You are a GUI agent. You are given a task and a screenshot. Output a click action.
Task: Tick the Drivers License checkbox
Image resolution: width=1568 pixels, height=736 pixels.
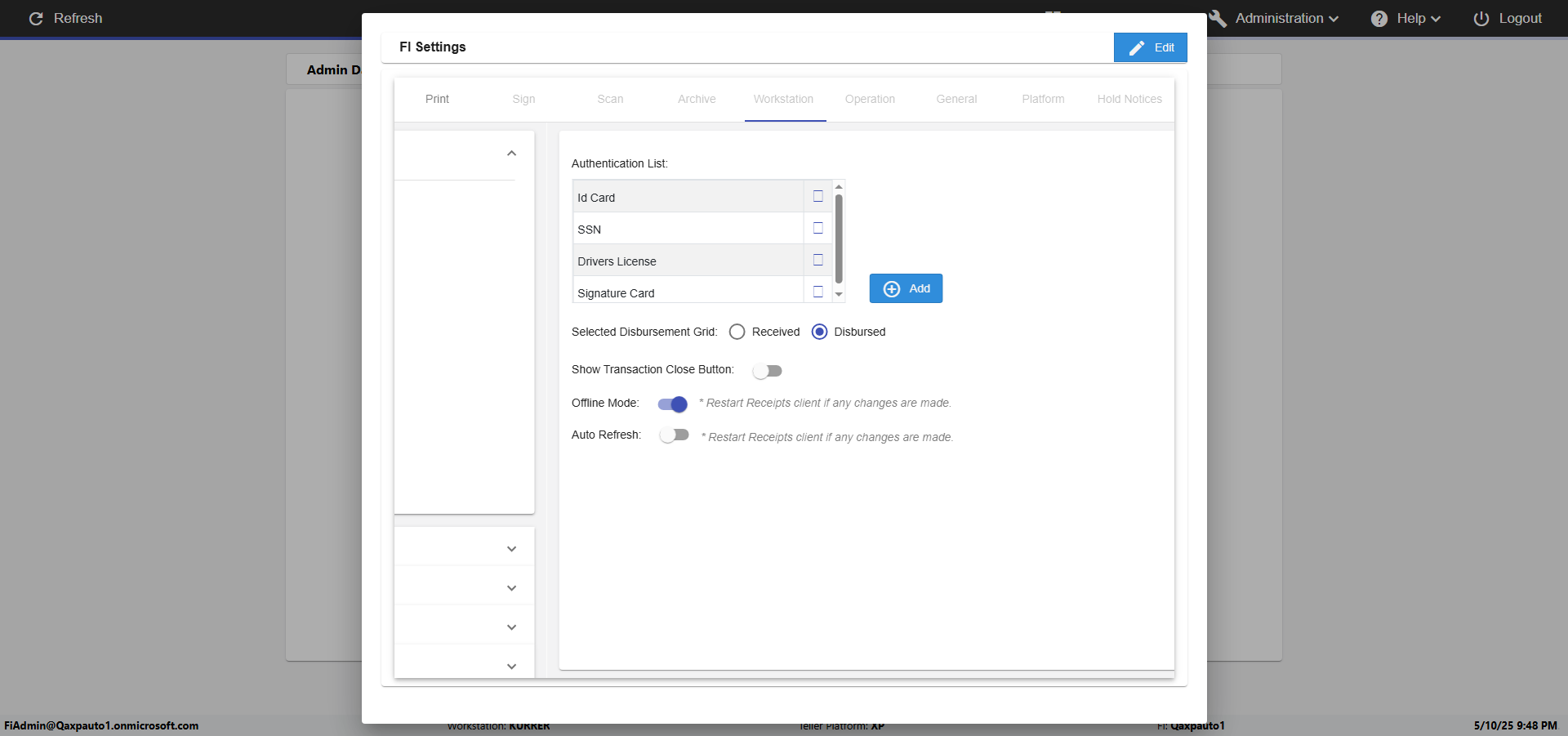[817, 261]
